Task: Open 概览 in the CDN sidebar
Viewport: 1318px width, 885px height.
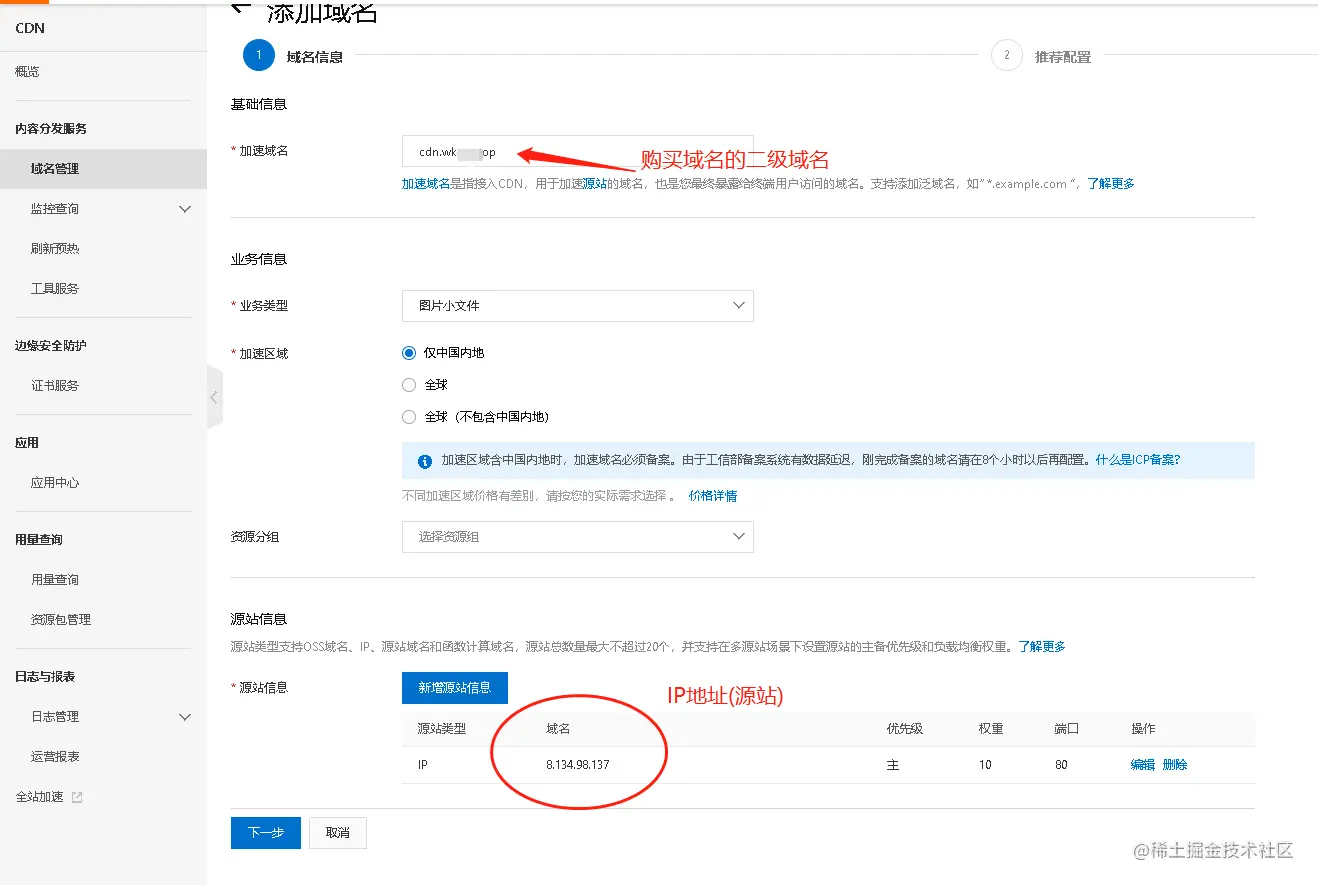Action: click(28, 72)
